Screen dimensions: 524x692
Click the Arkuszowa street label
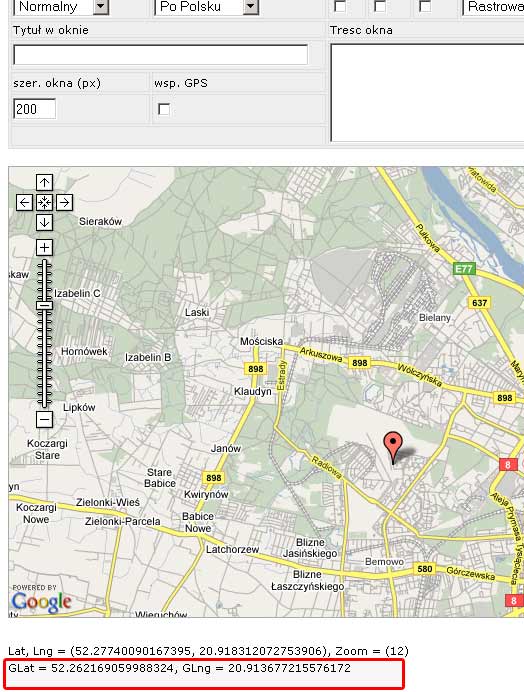click(321, 354)
